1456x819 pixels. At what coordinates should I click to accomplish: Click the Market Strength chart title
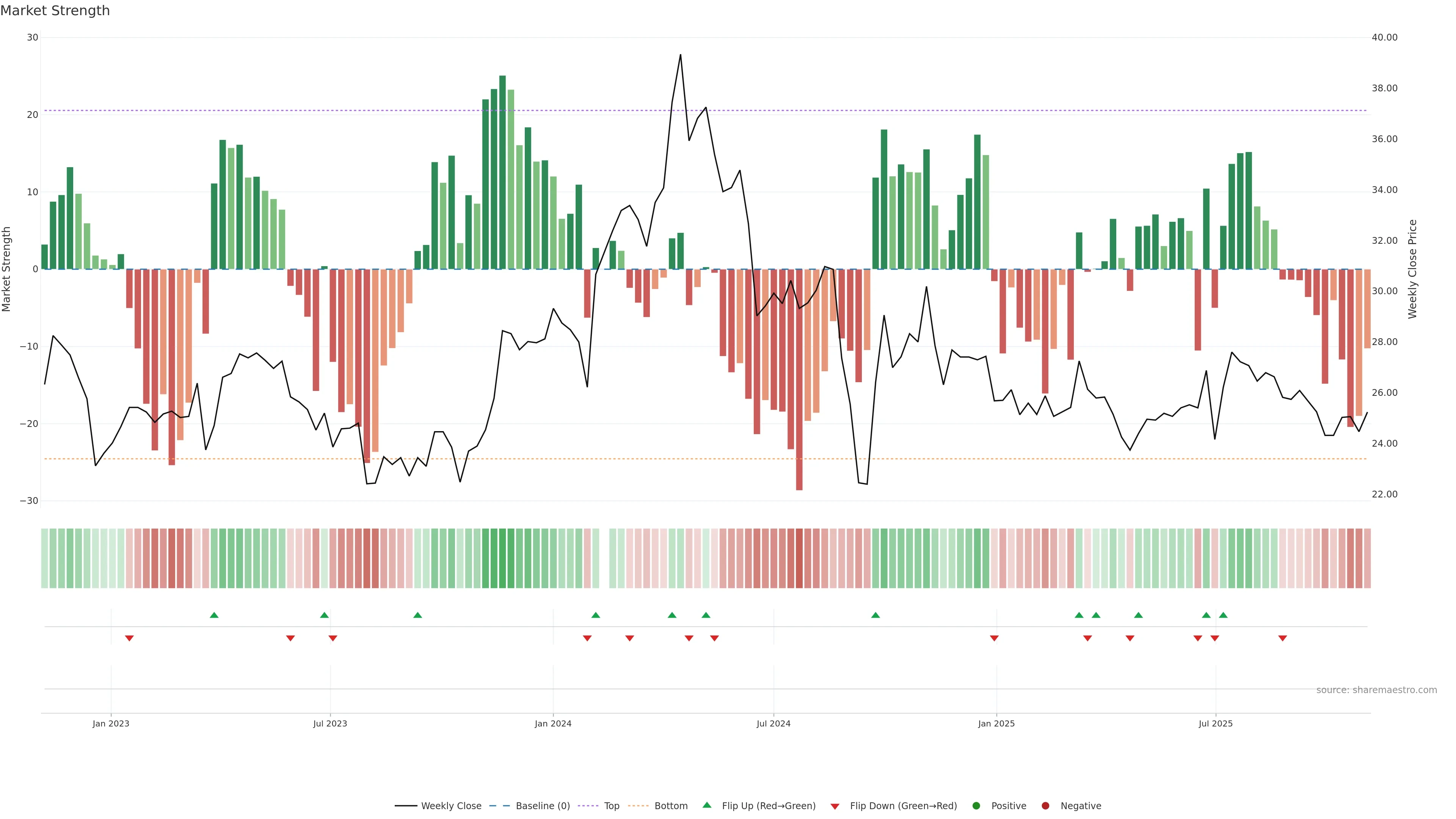tap(55, 11)
